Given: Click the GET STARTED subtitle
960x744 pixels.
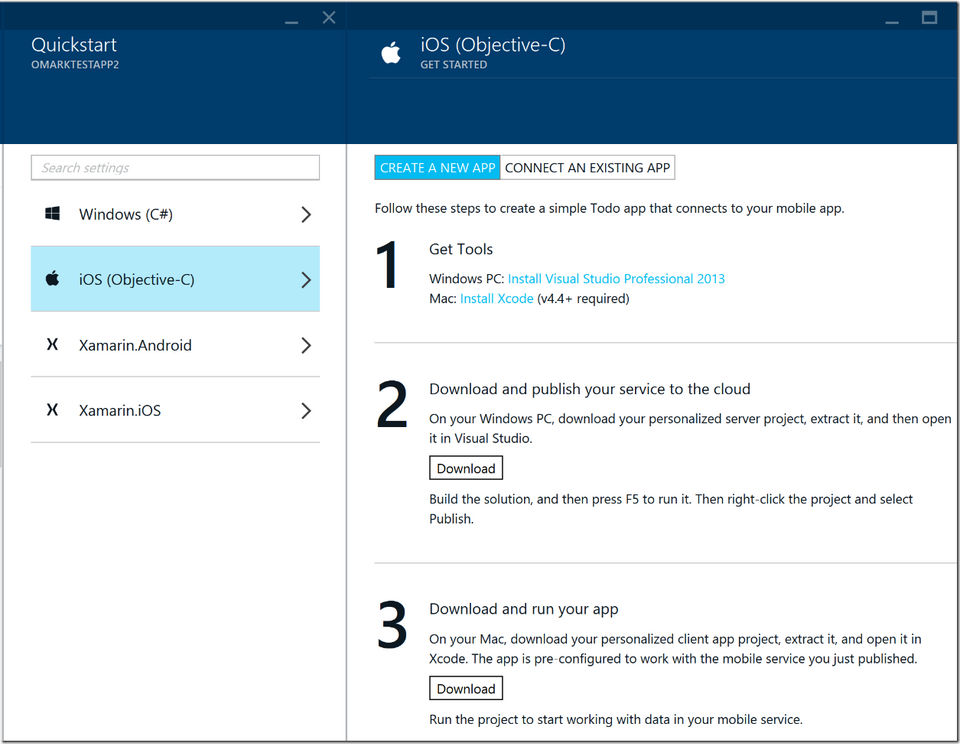Looking at the screenshot, I should point(454,64).
